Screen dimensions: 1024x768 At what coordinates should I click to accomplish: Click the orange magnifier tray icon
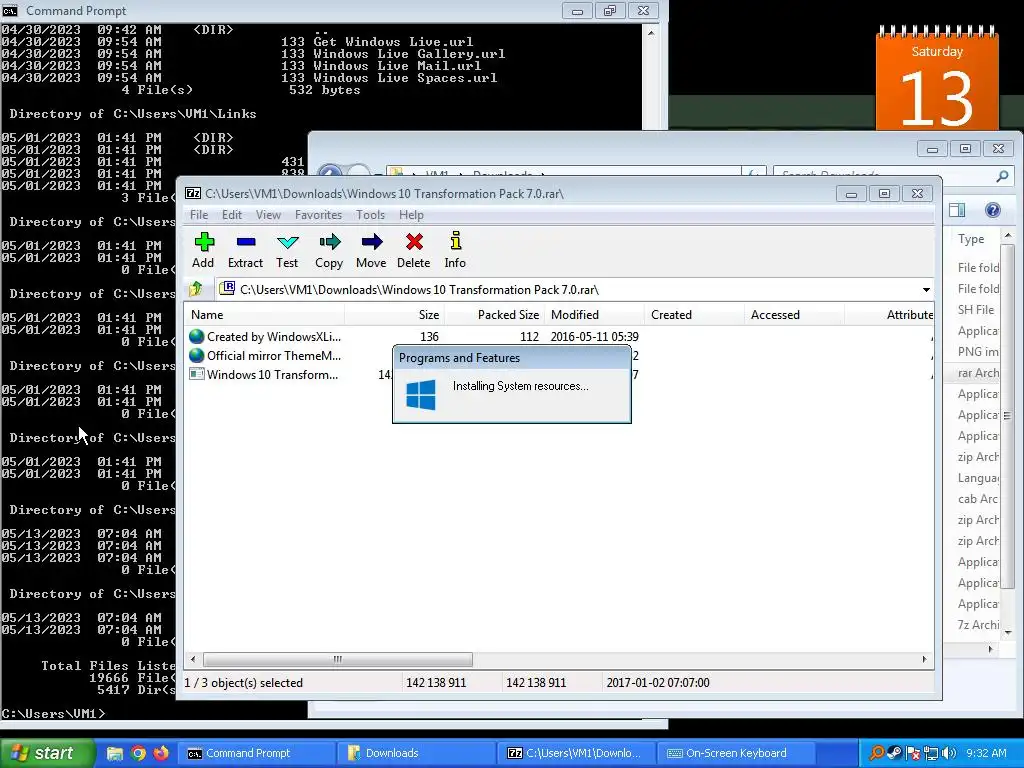coord(876,753)
